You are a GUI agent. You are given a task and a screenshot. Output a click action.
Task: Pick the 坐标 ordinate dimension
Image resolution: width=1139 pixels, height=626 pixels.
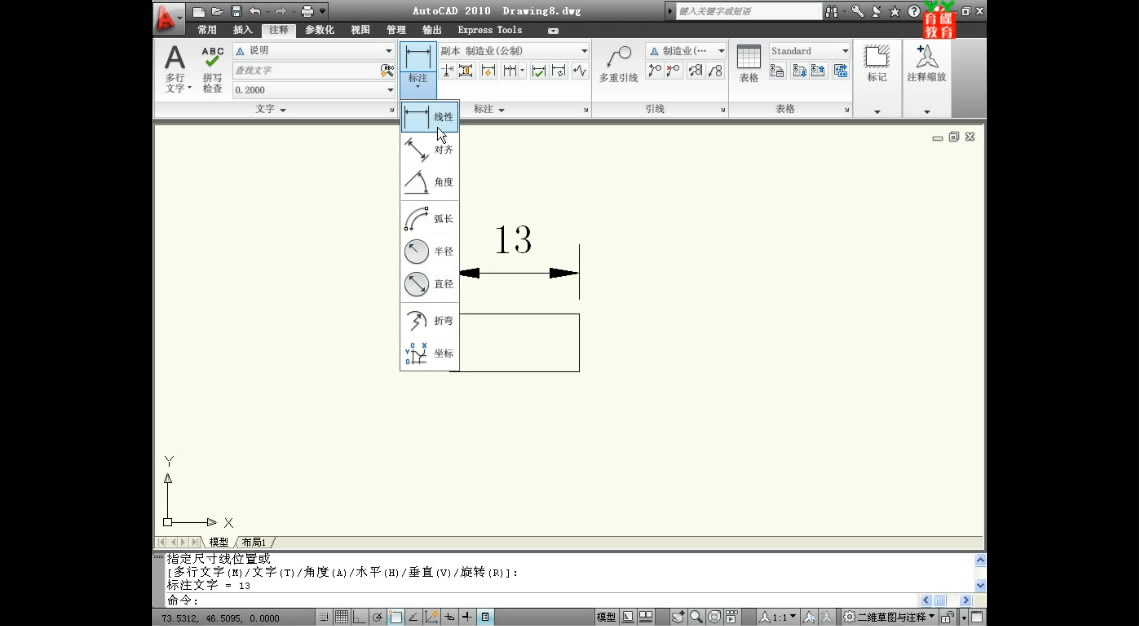pyautogui.click(x=429, y=354)
